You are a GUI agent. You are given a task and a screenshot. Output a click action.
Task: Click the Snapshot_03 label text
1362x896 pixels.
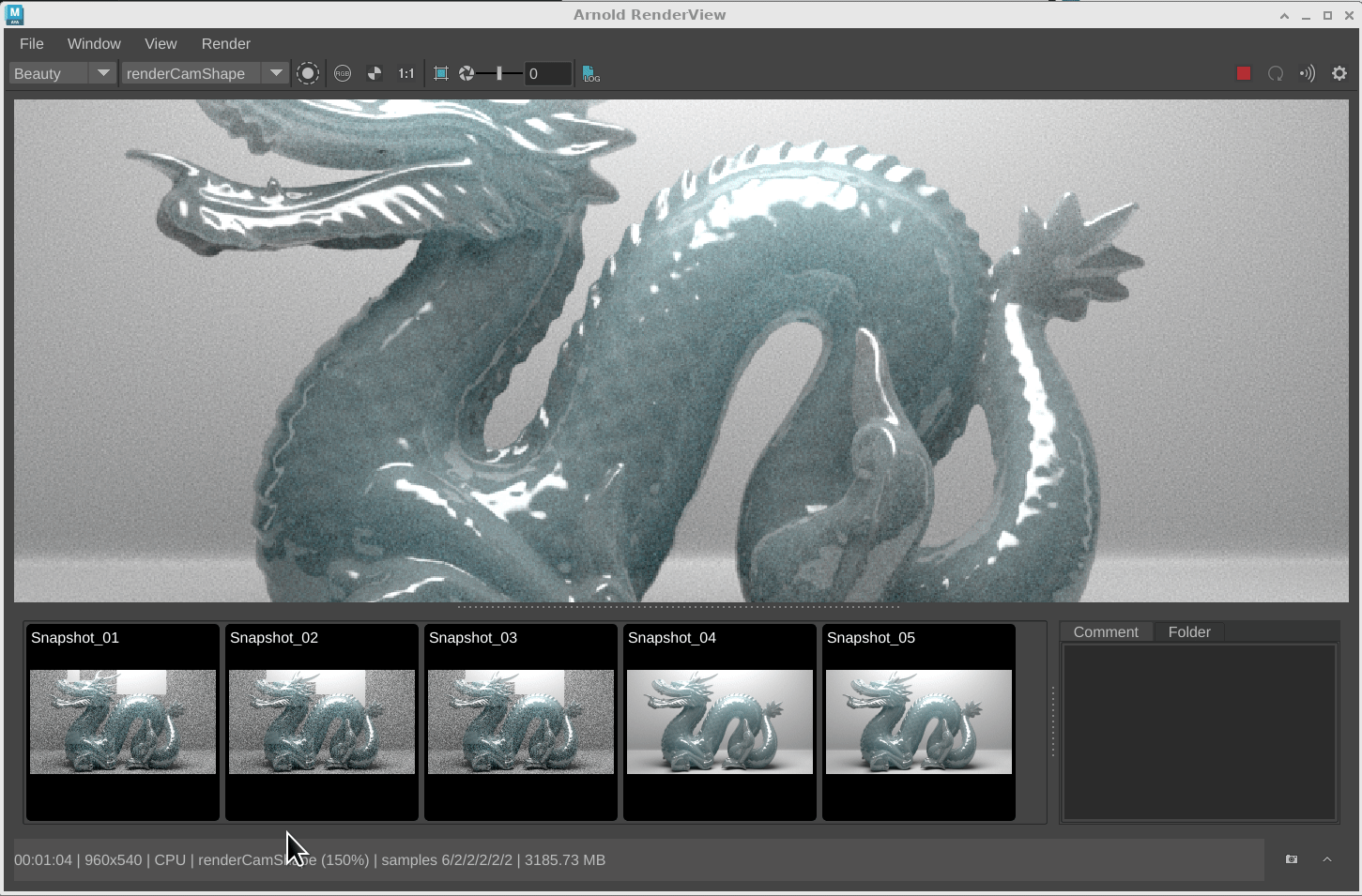473,638
